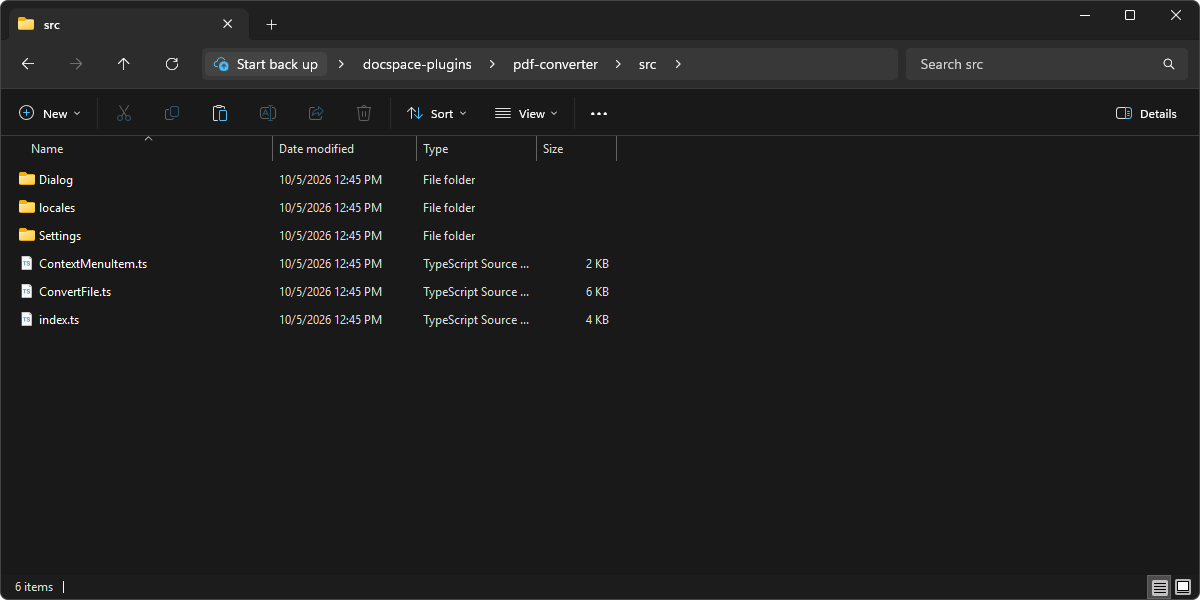
Task: Click the Cut scissors icon
Action: tap(124, 113)
